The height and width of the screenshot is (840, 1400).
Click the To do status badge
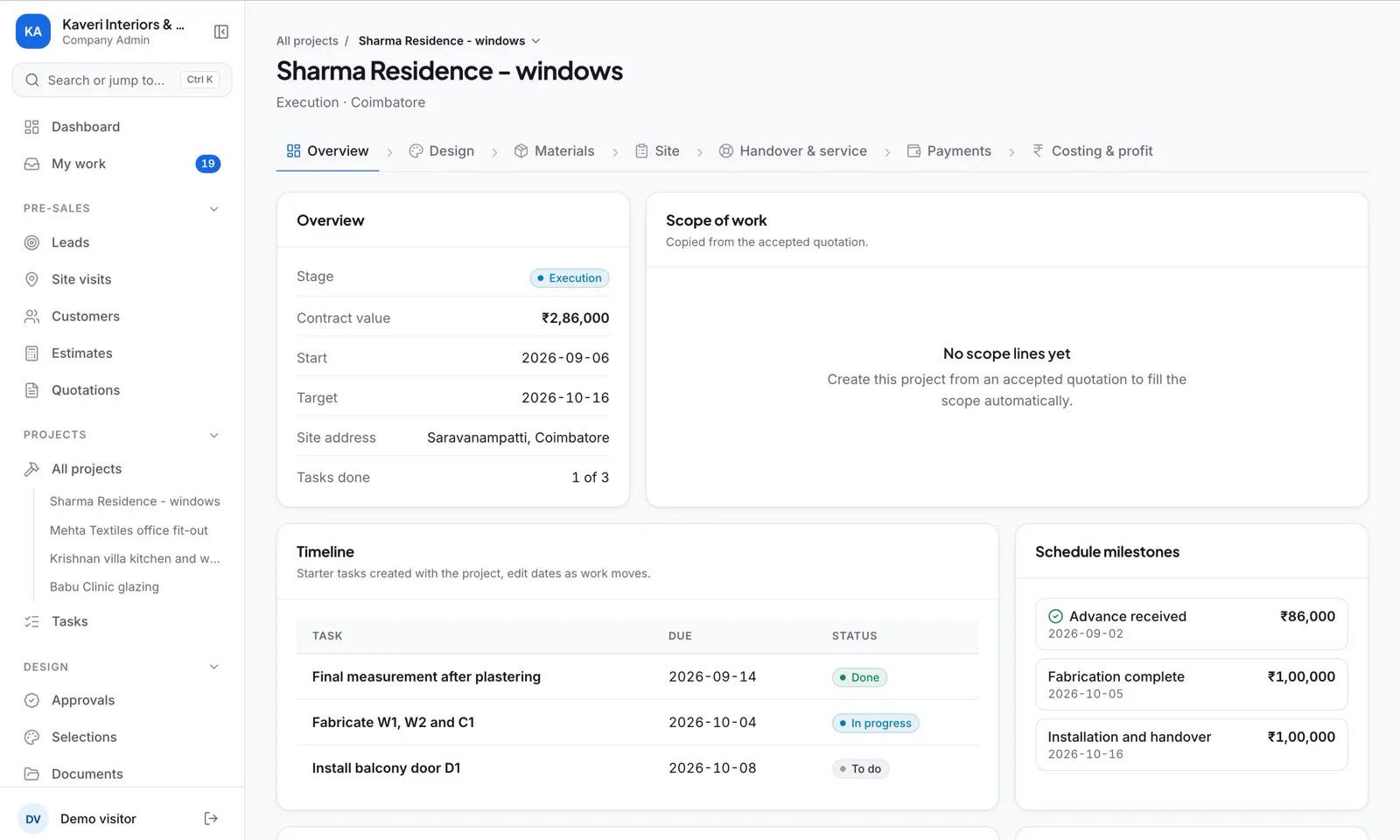tap(860, 768)
